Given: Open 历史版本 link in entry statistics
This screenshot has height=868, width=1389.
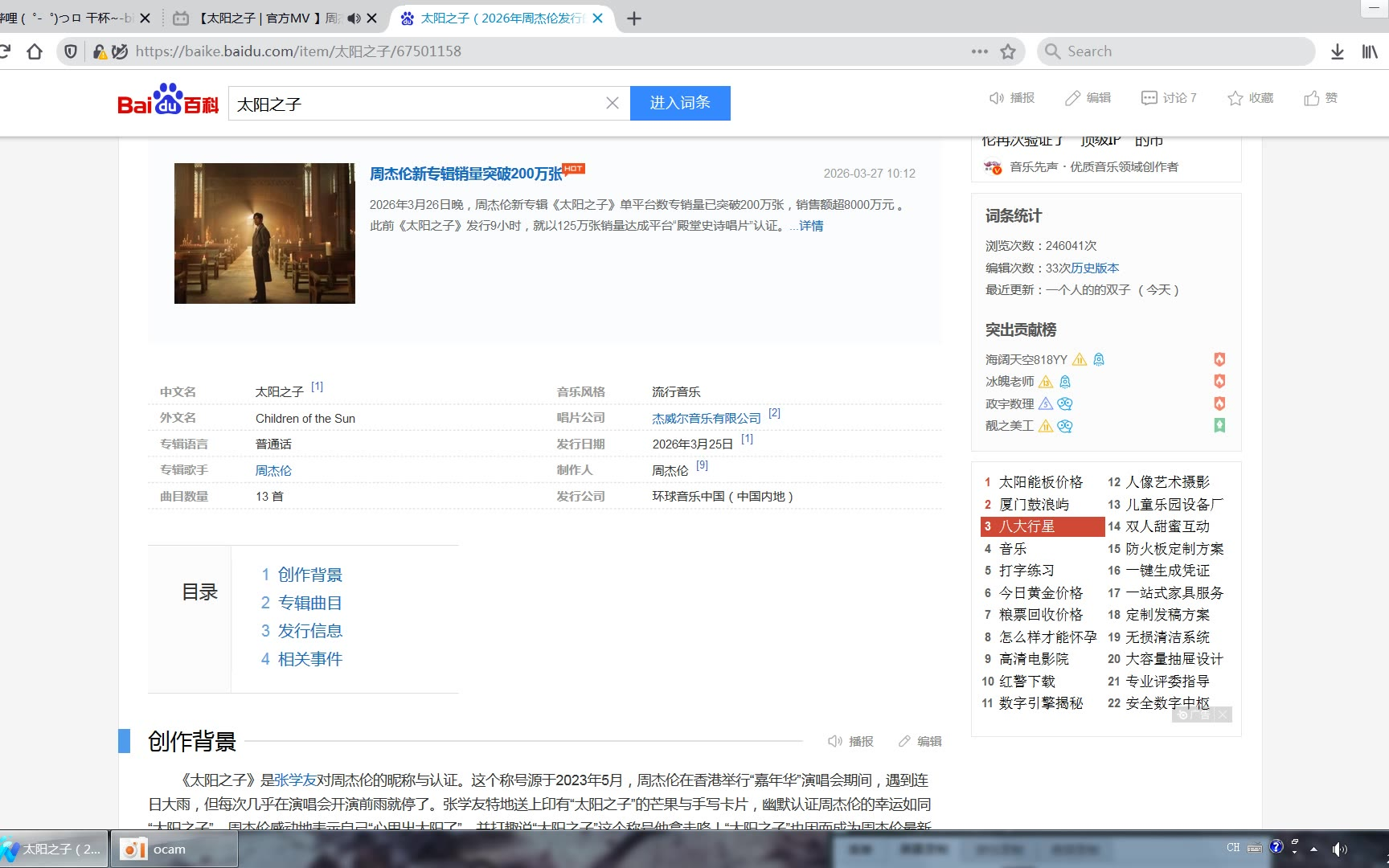Looking at the screenshot, I should pyautogui.click(x=1095, y=268).
